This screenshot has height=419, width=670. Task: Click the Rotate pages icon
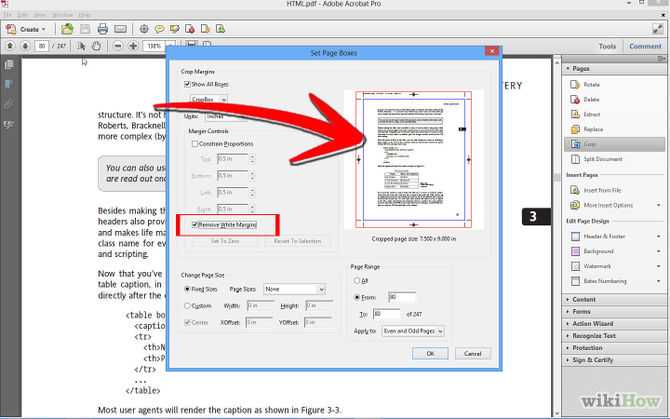(x=575, y=85)
